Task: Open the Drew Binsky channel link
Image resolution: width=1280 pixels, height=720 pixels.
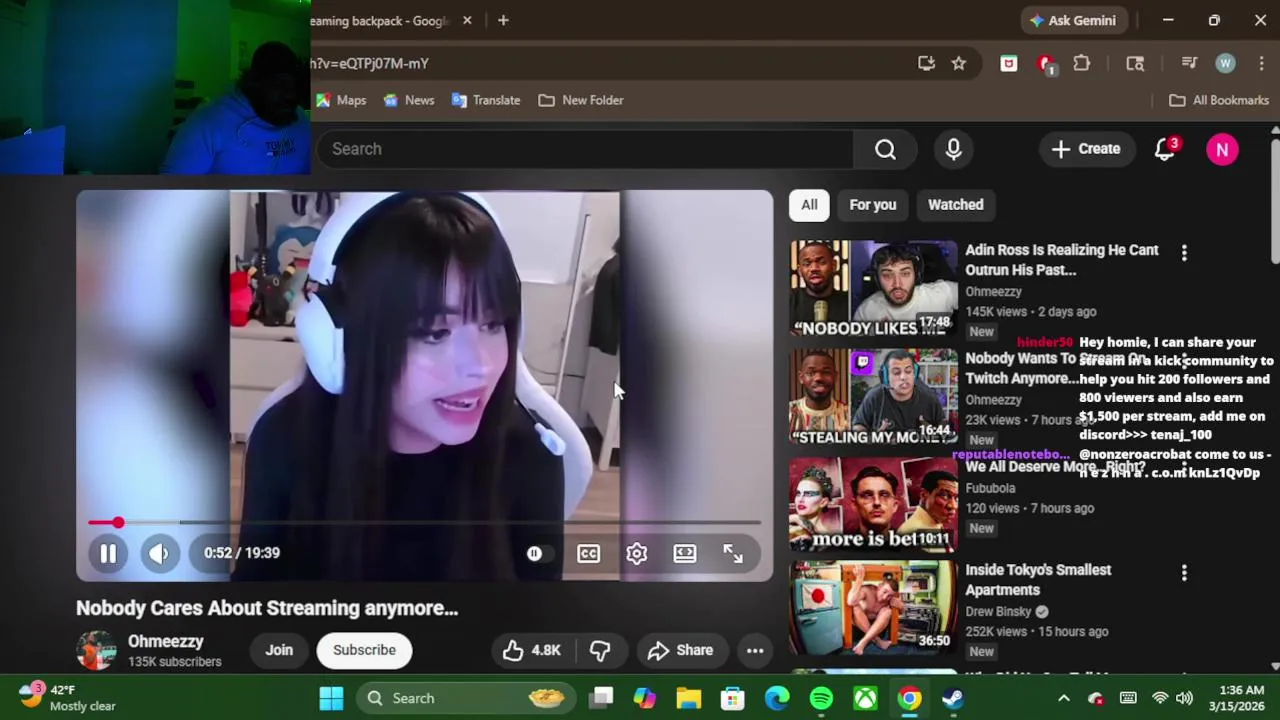Action: coord(998,611)
